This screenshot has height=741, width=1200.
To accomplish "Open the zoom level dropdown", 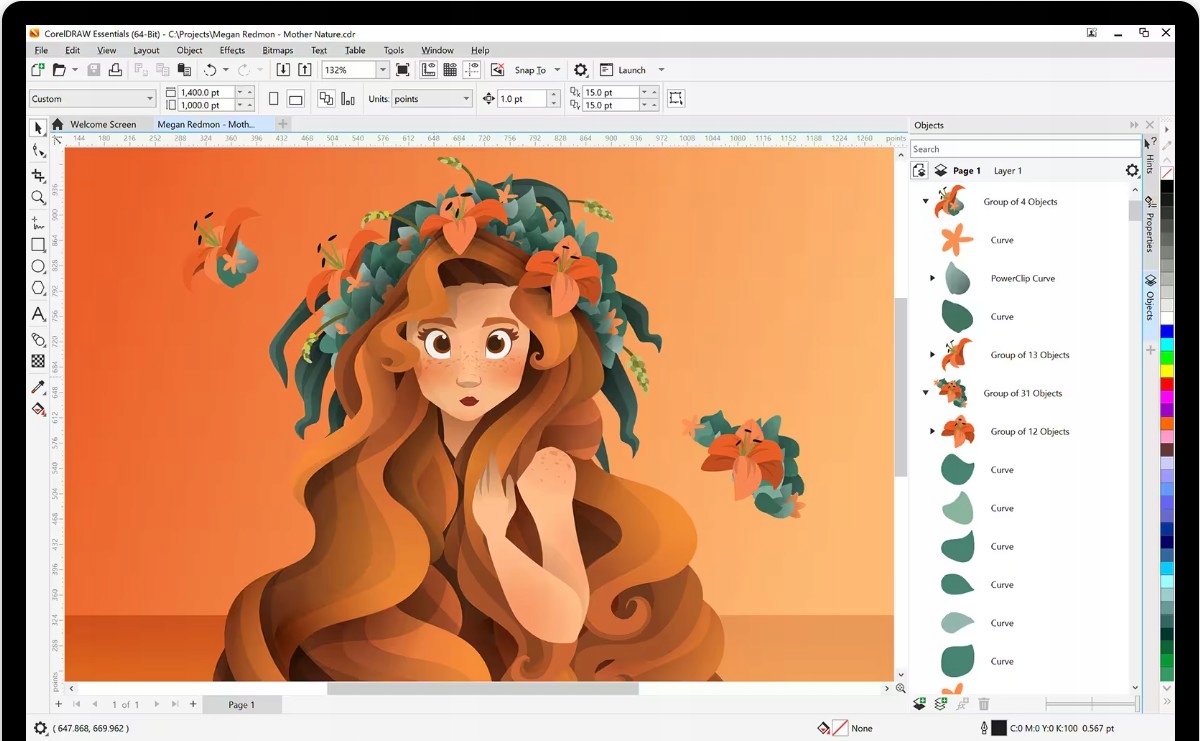I will 382,70.
